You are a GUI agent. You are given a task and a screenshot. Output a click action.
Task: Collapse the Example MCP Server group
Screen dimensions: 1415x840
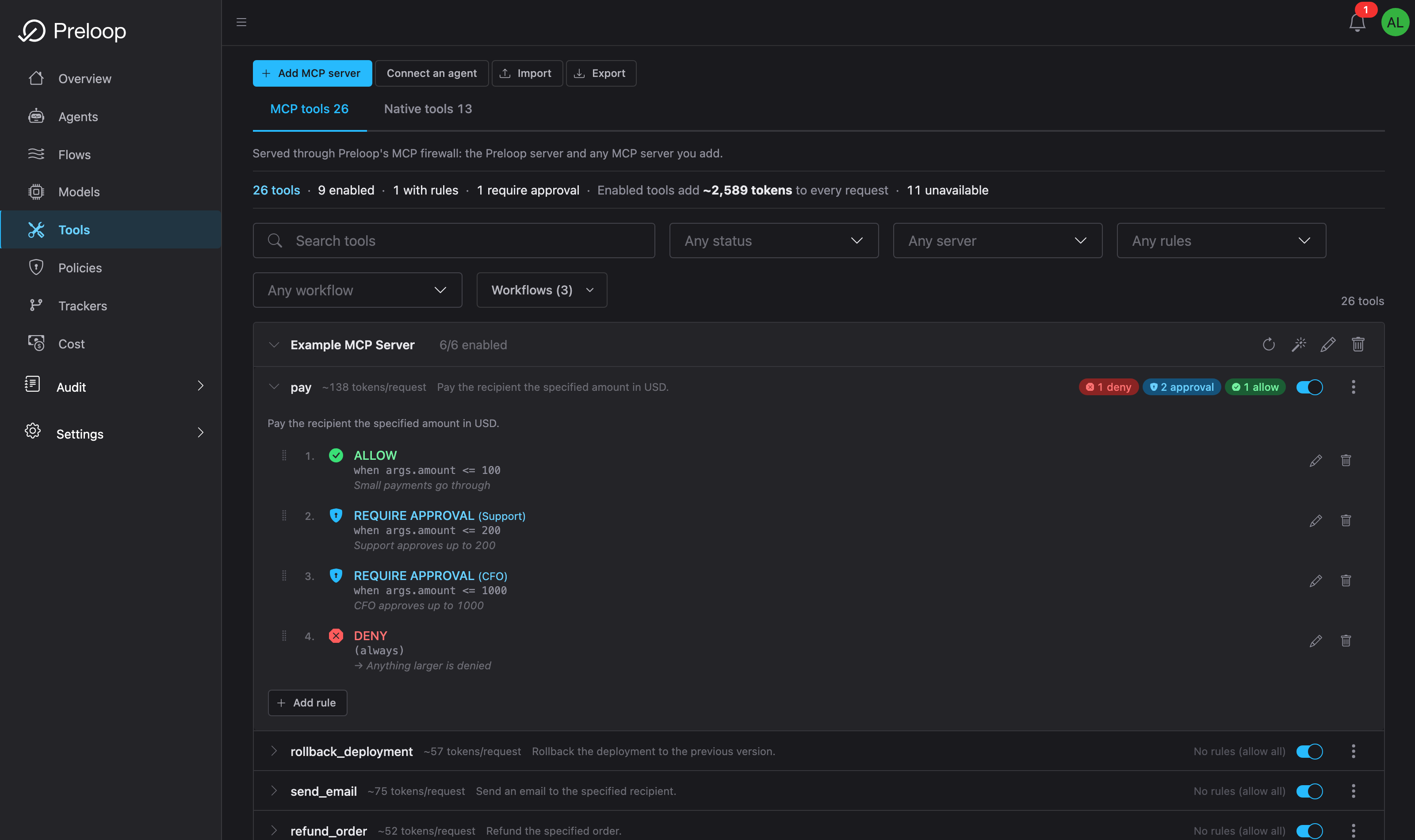pos(274,345)
